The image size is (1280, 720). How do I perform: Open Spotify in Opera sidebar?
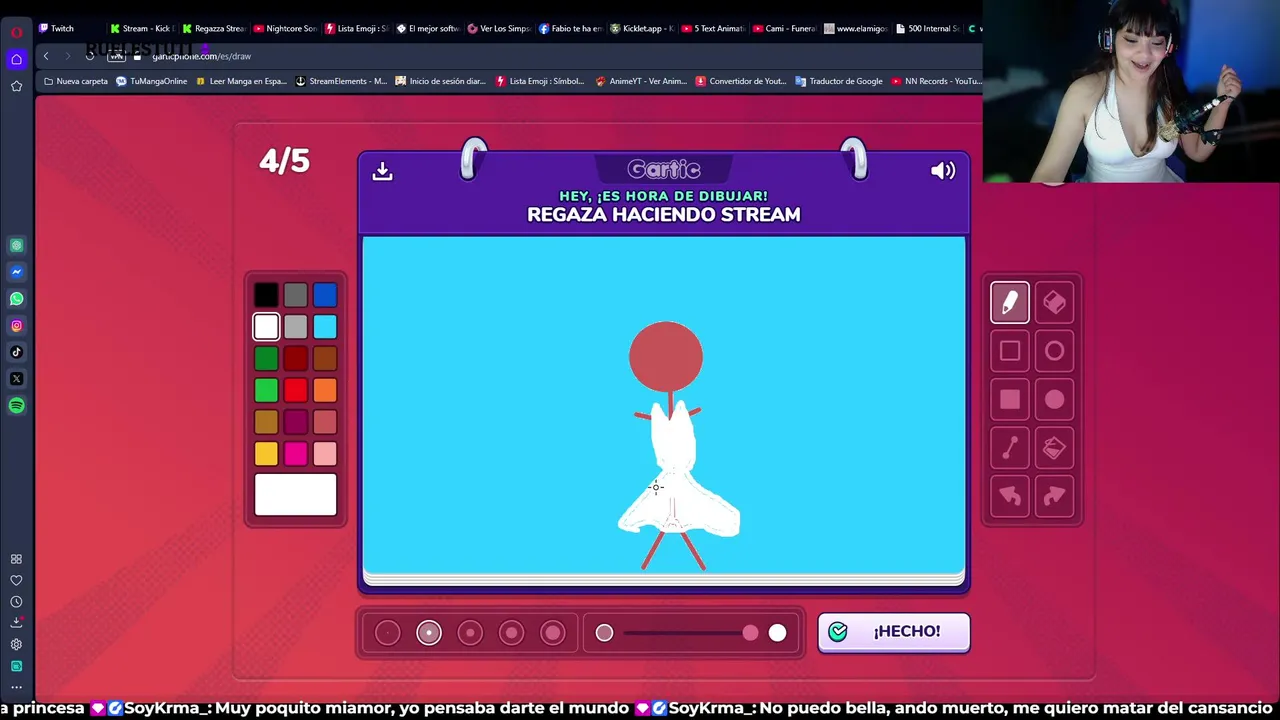click(x=16, y=405)
